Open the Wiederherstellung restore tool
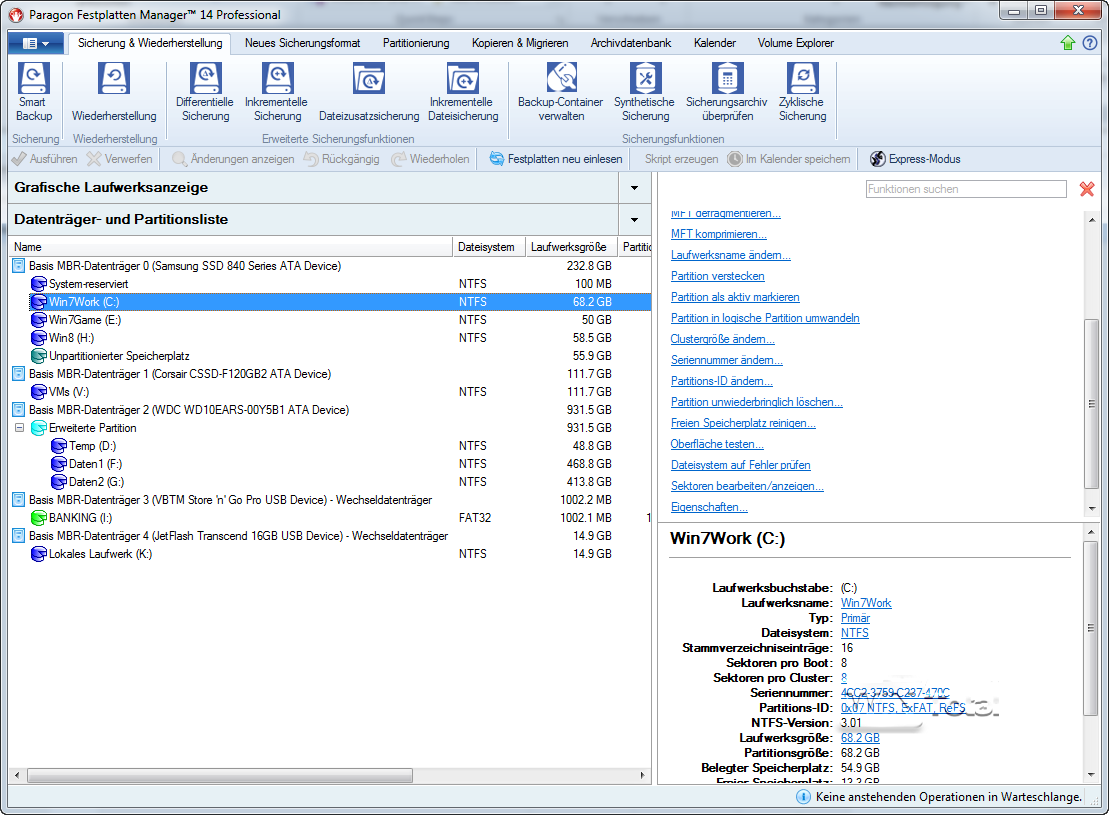Screen dimensions: 1109x815 [114, 80]
